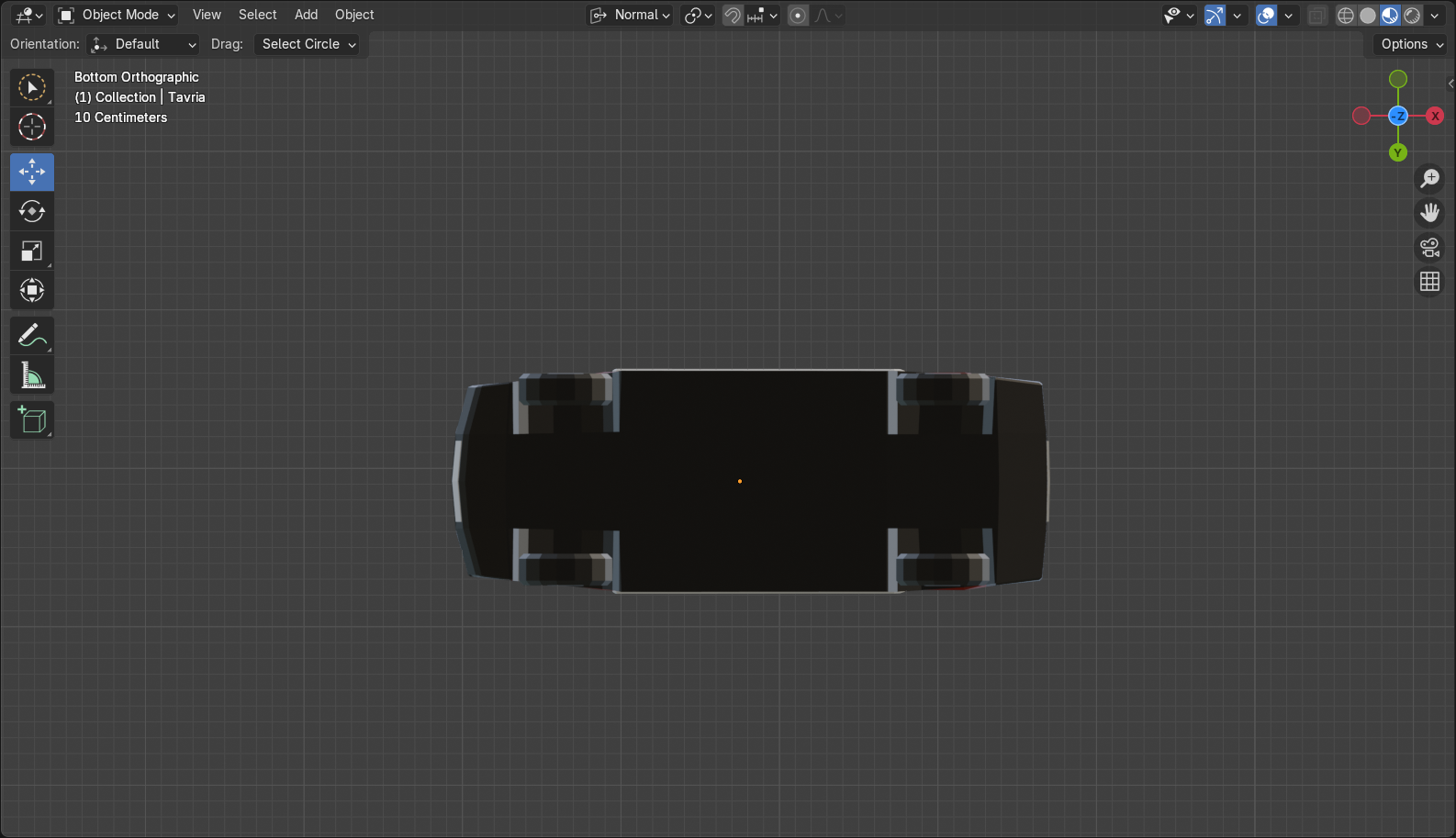The width and height of the screenshot is (1456, 838).
Task: Open snapping options dropdown
Action: (763, 15)
